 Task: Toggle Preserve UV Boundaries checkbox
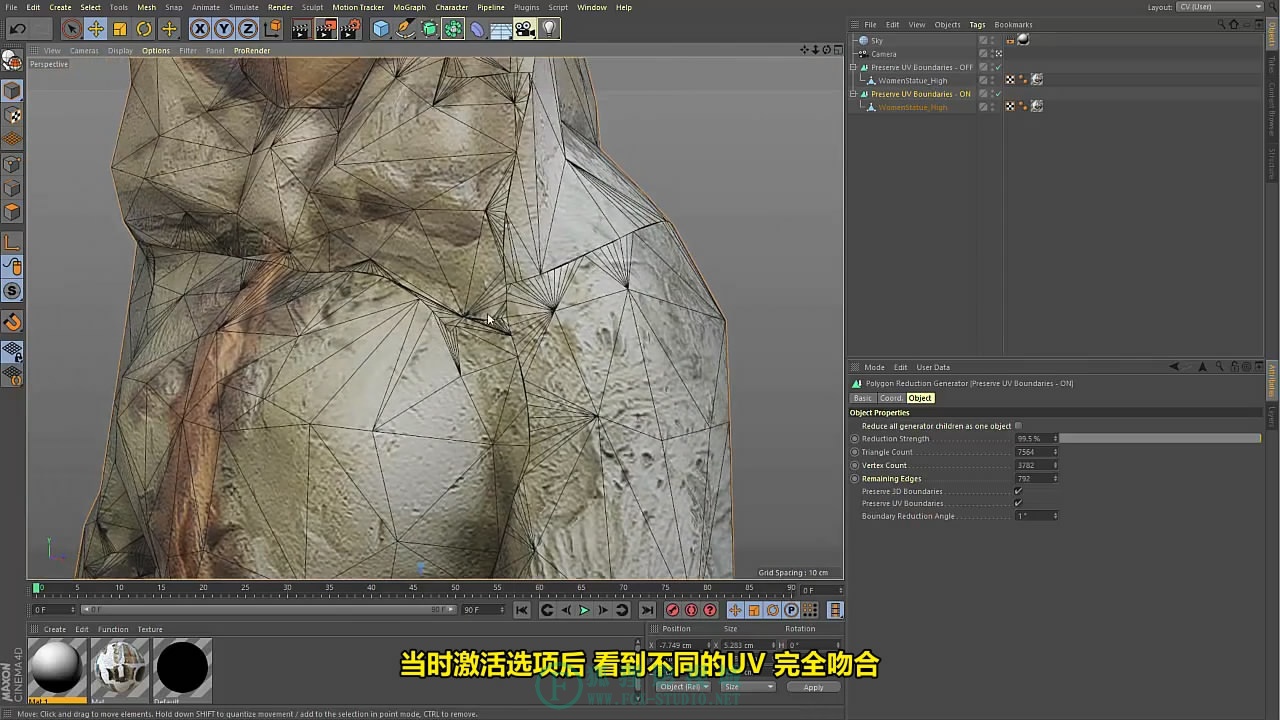tap(1018, 503)
